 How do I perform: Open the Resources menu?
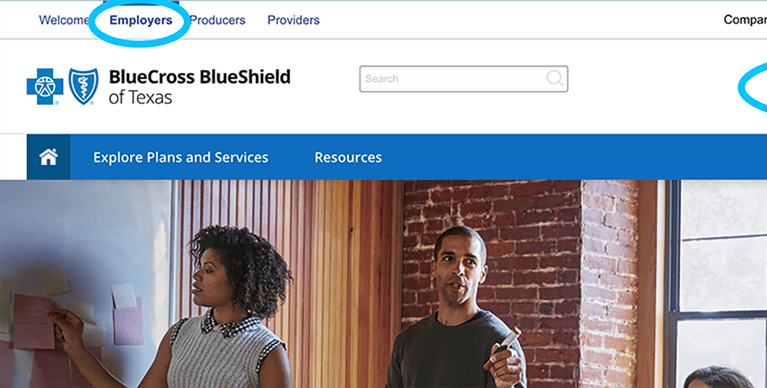tap(348, 157)
